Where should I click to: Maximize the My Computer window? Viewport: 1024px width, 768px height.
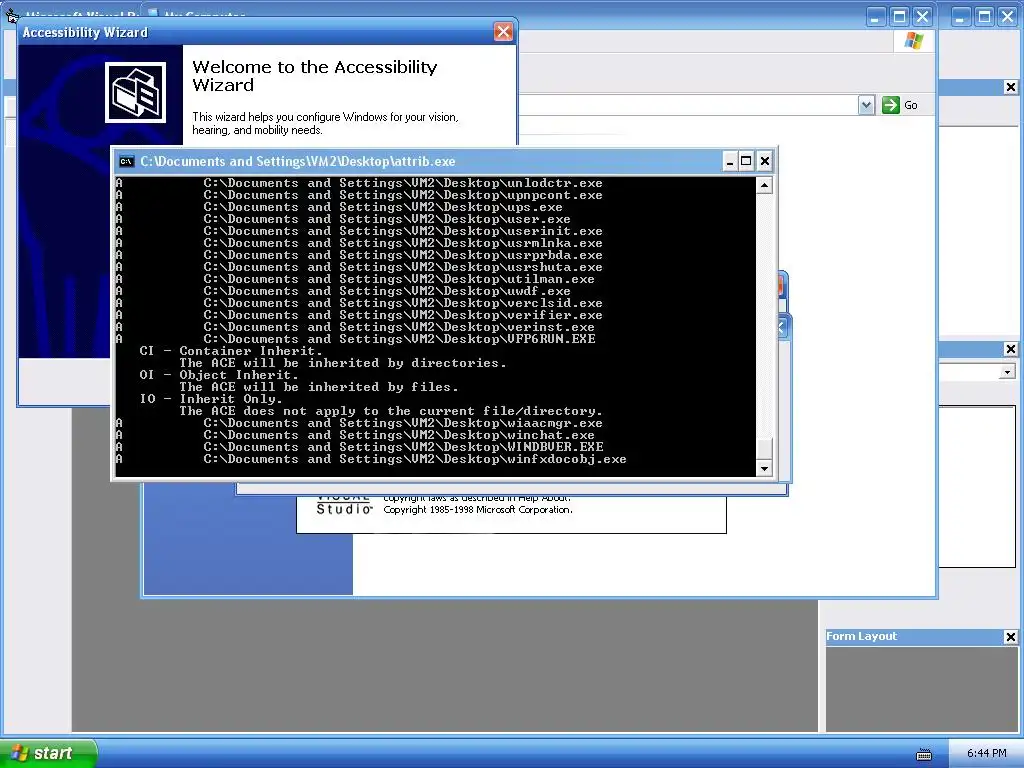click(899, 17)
